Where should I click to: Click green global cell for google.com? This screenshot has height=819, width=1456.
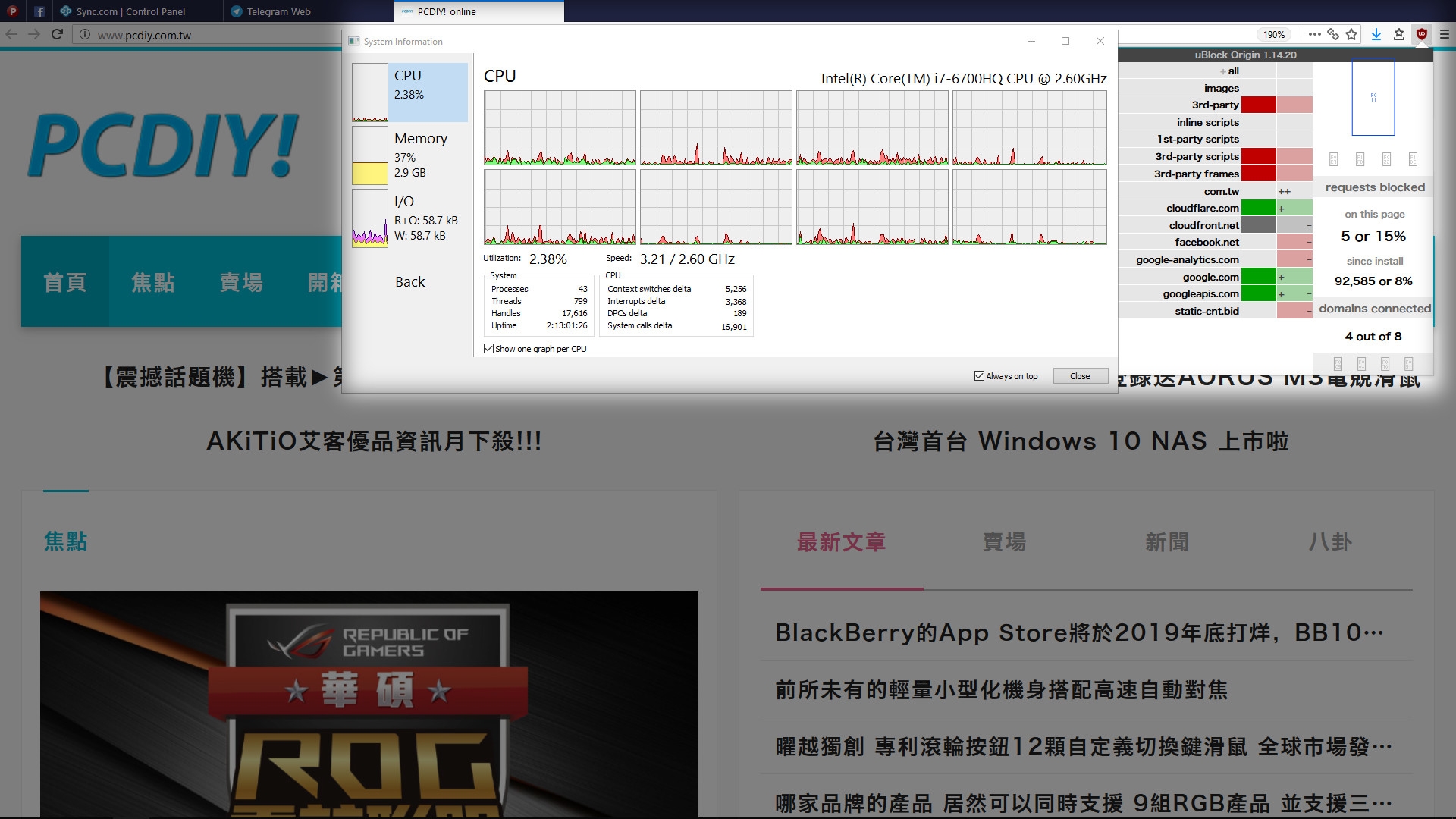point(1258,277)
